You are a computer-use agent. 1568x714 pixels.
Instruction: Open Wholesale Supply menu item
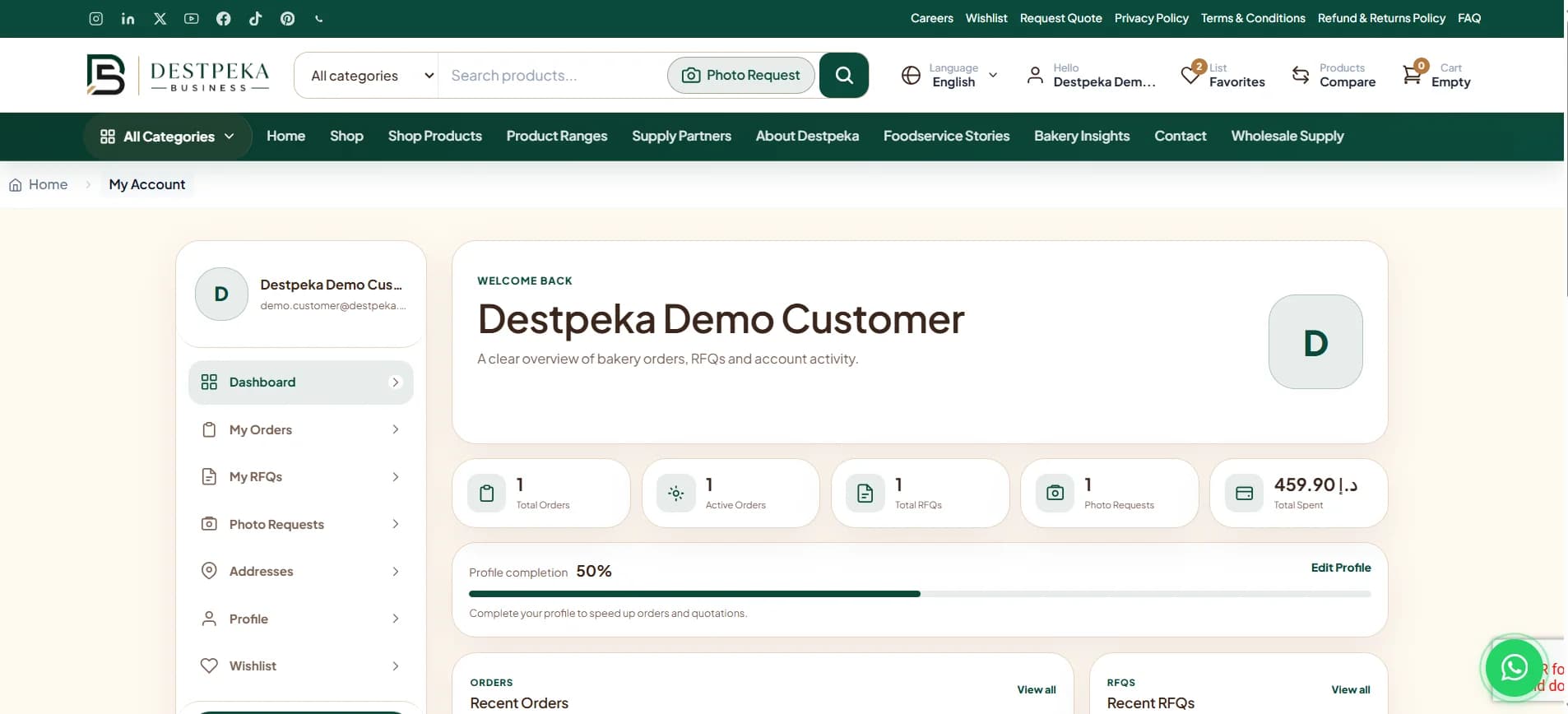coord(1287,136)
